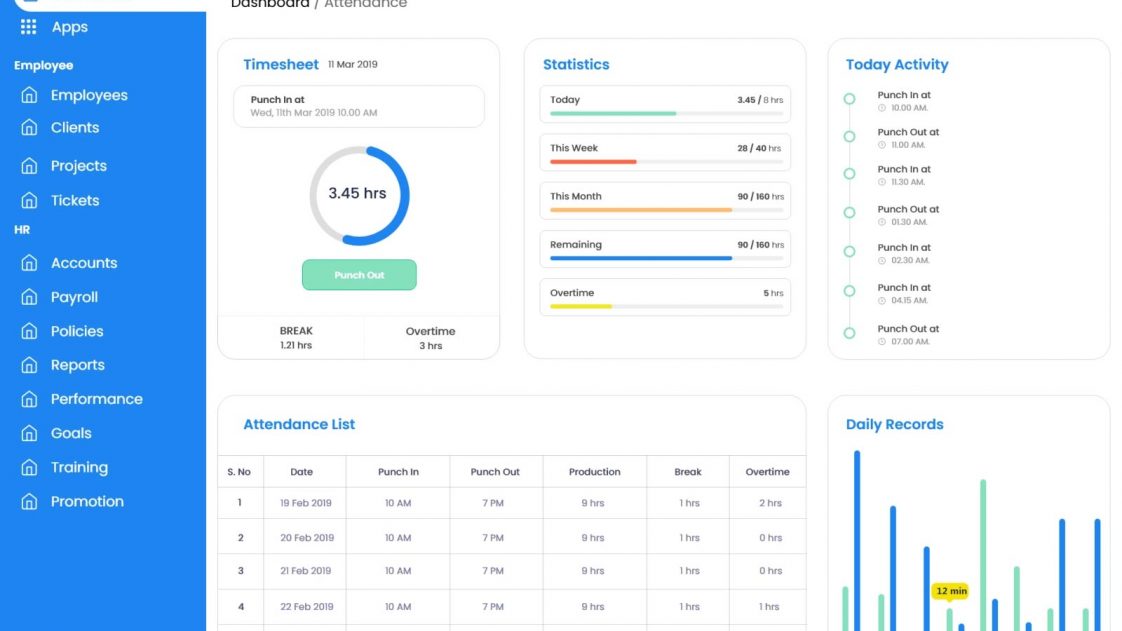
Task: Collapse the HR sidebar section
Action: 21,230
